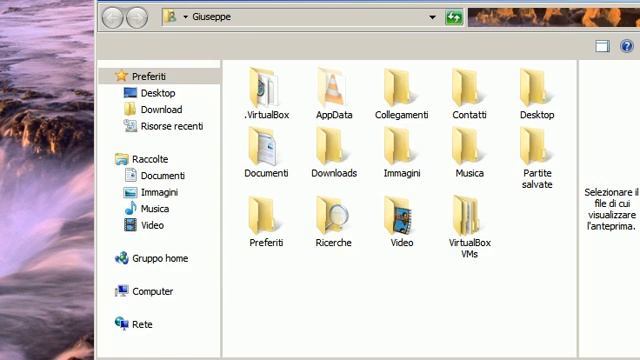Open address bar history dropdown arrow
Viewport: 640px width, 360px height.
(x=432, y=17)
